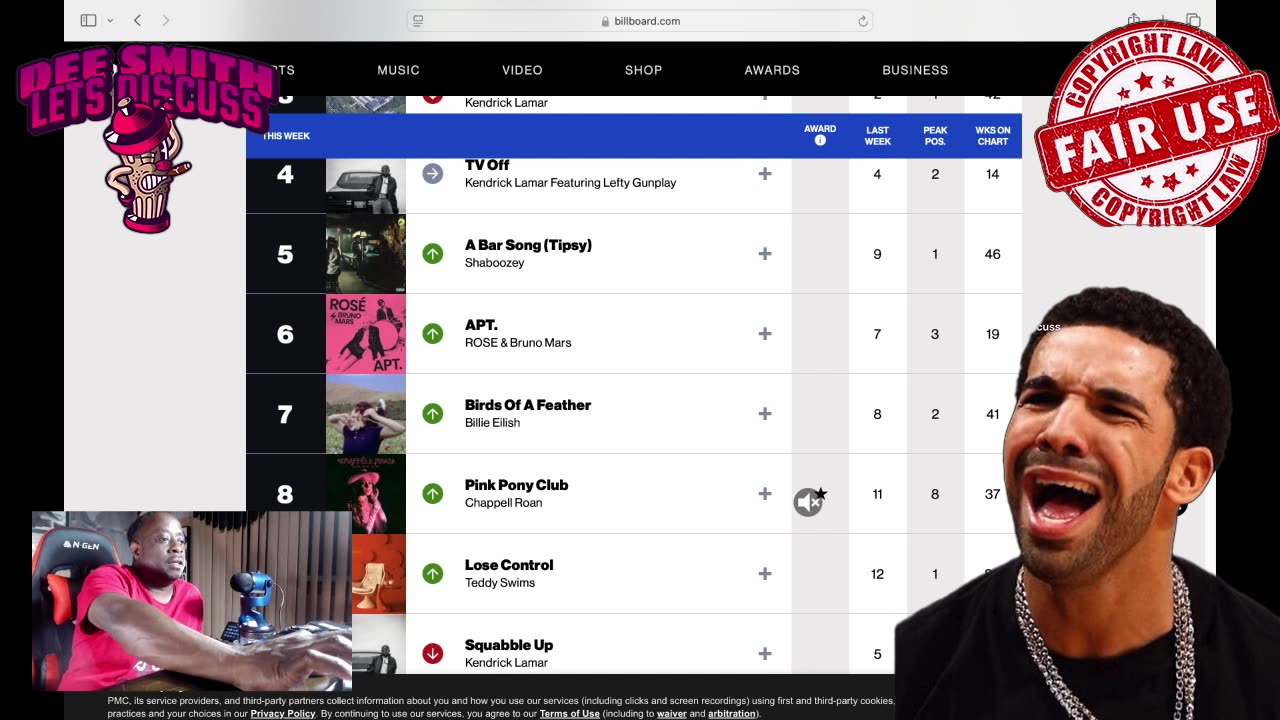Screen dimensions: 1280x720
Task: Open the song title Squabble Up
Action: click(509, 645)
